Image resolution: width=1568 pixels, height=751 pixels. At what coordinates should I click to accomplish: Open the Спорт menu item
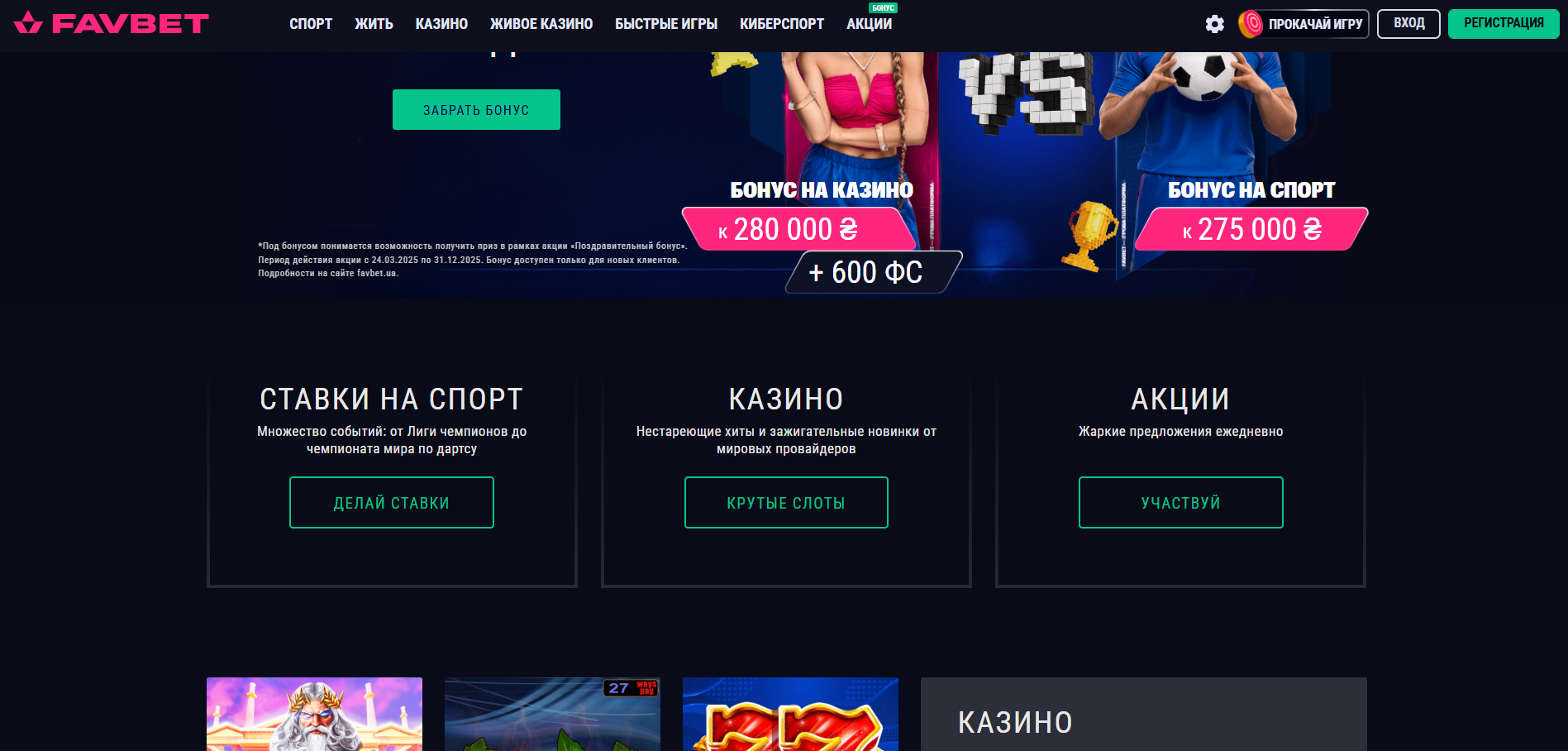(311, 24)
